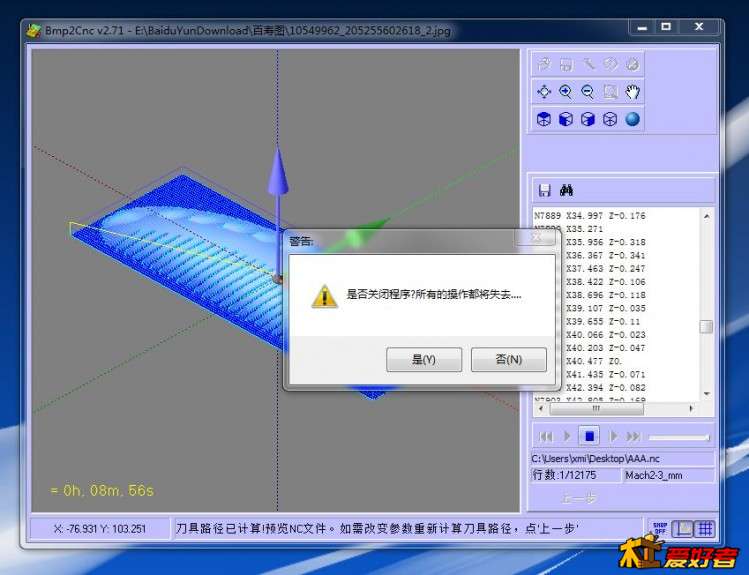
Task: Click the blue sphere render icon
Action: click(x=632, y=119)
